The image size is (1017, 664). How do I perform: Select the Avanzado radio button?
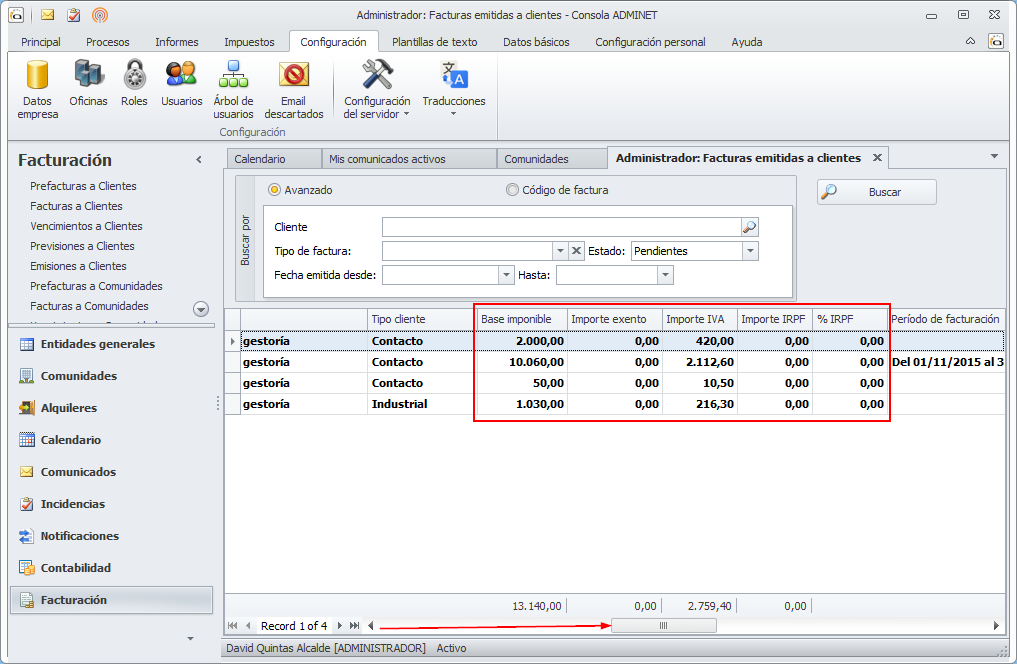(x=274, y=190)
